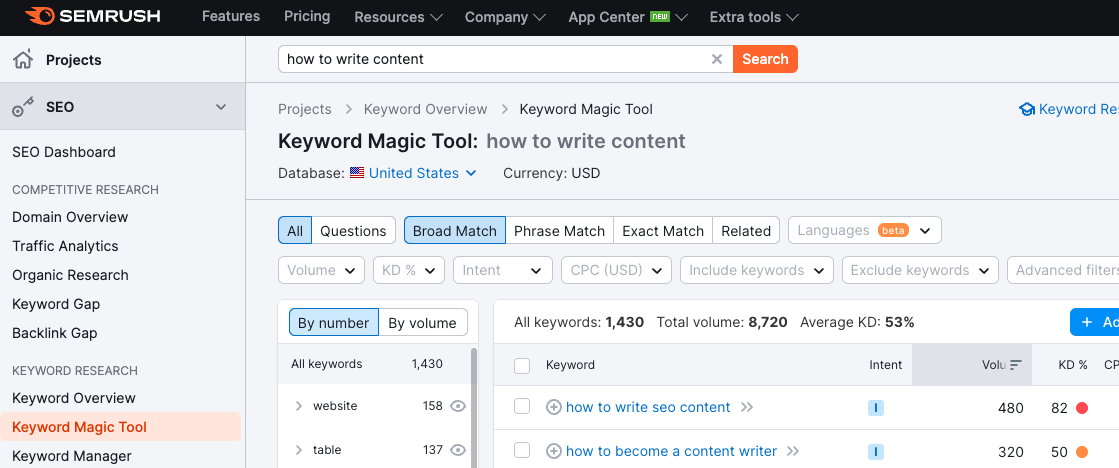Expand the website keyword group
This screenshot has height=468, width=1119.
(x=298, y=406)
